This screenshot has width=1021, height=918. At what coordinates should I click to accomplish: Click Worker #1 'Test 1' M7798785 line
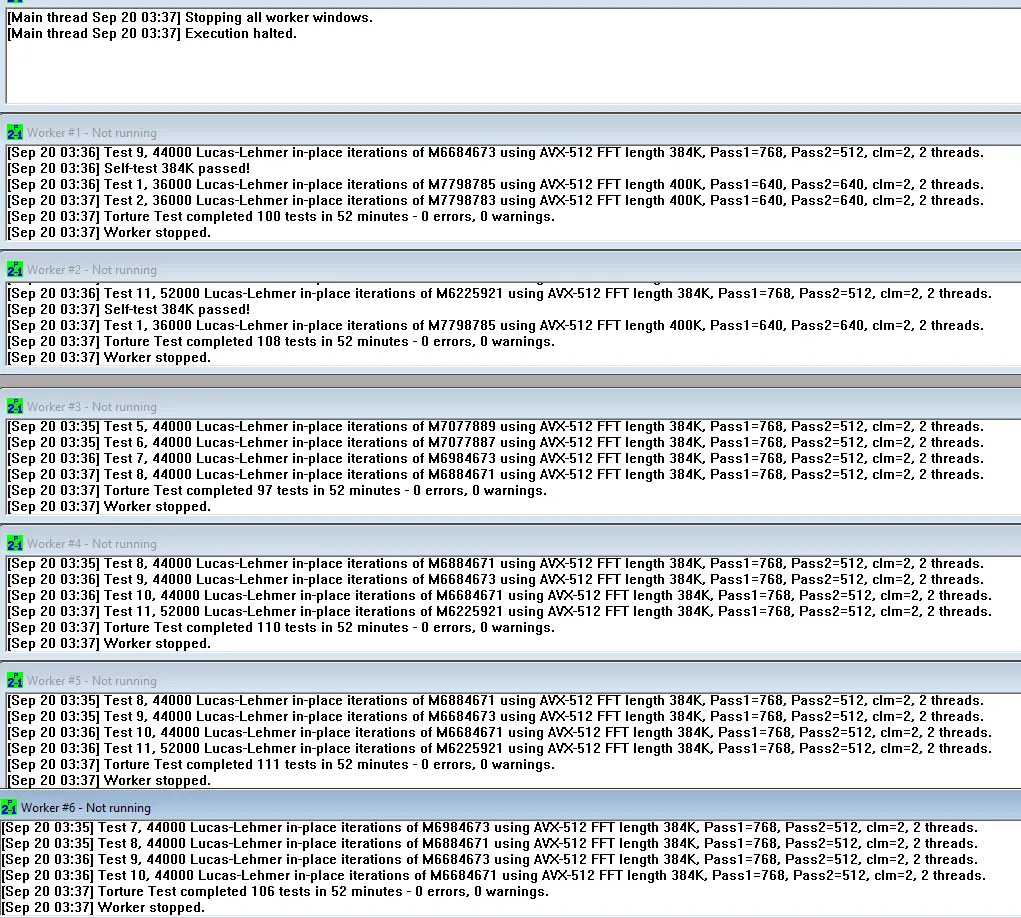pyautogui.click(x=496, y=184)
